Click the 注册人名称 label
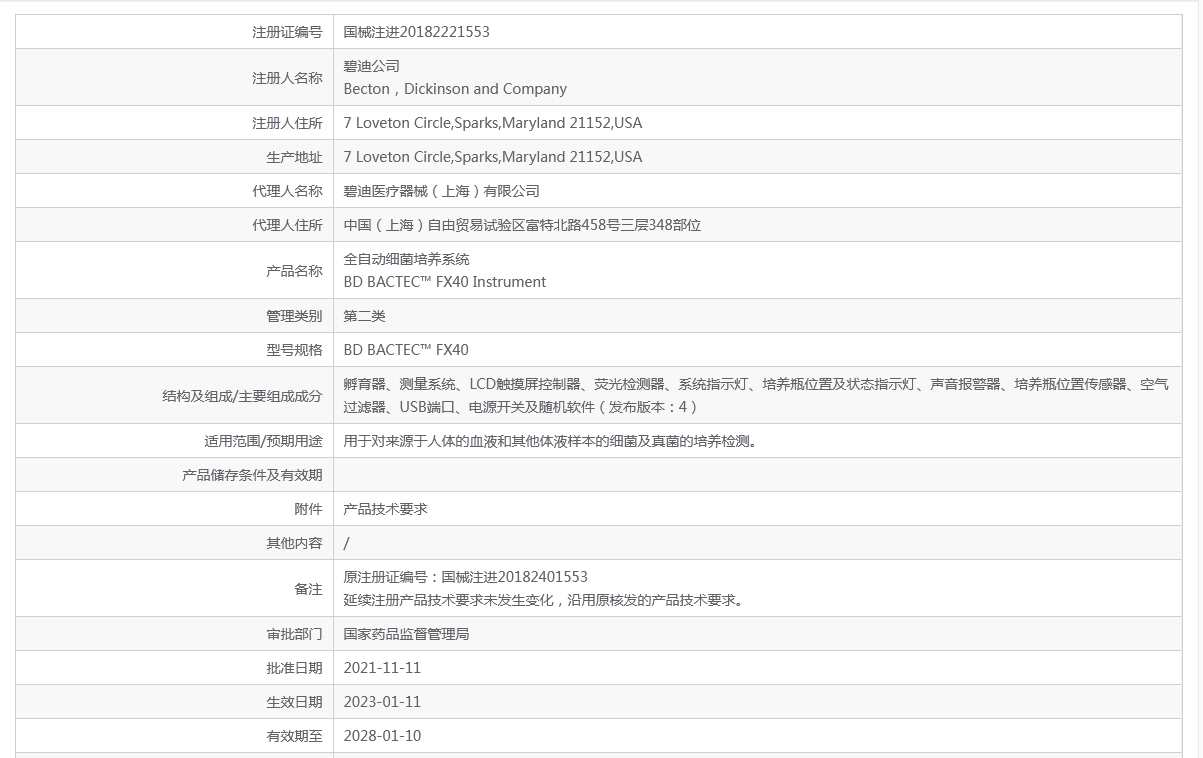The width and height of the screenshot is (1203, 758). tap(287, 78)
